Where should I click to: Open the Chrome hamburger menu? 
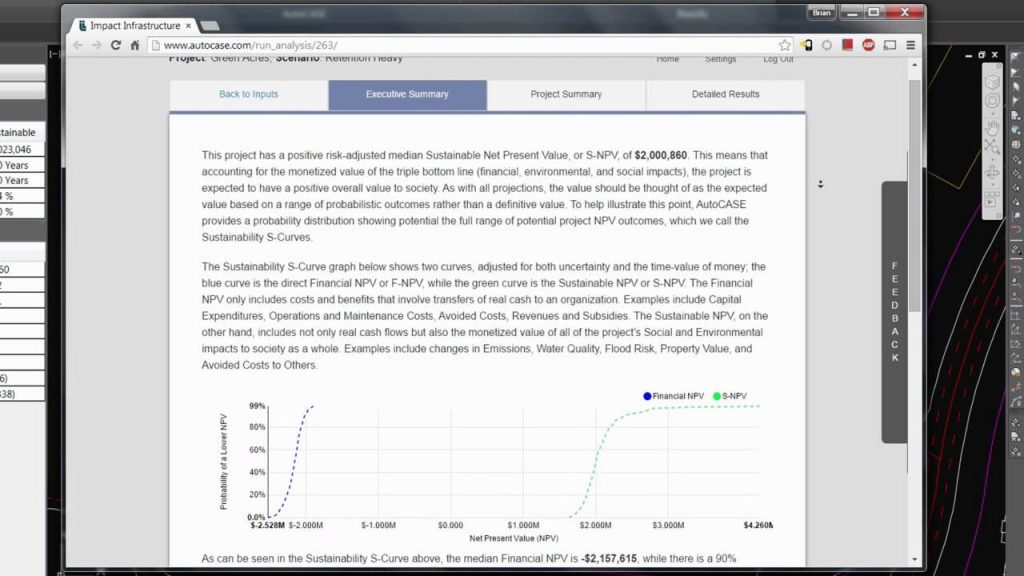(910, 45)
